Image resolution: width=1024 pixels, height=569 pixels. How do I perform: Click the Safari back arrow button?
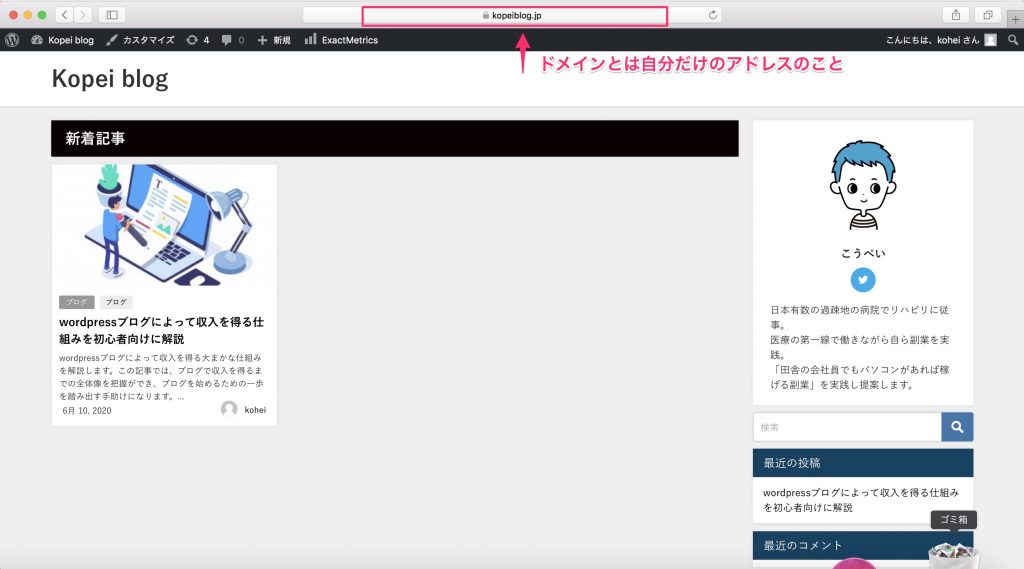click(64, 15)
